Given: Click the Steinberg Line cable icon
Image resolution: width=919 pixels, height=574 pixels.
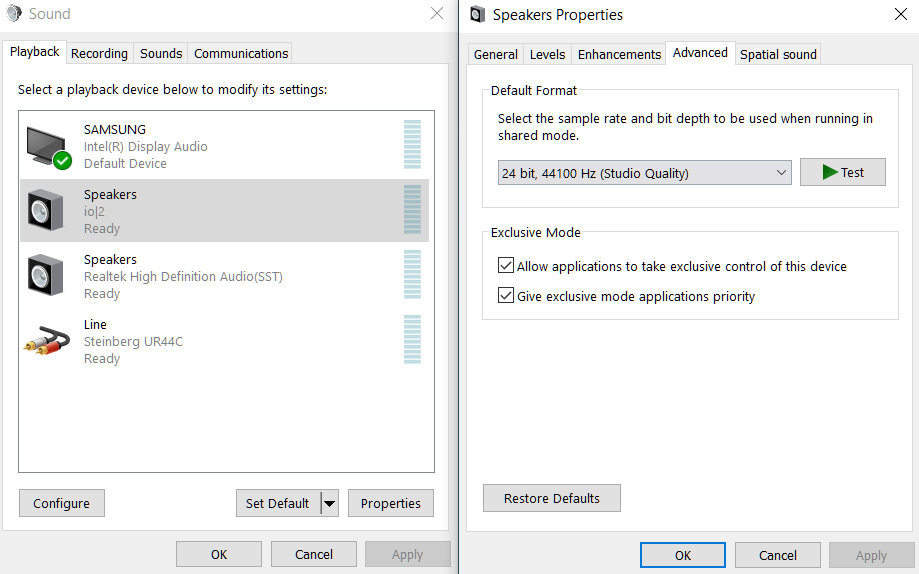Looking at the screenshot, I should pos(46,341).
